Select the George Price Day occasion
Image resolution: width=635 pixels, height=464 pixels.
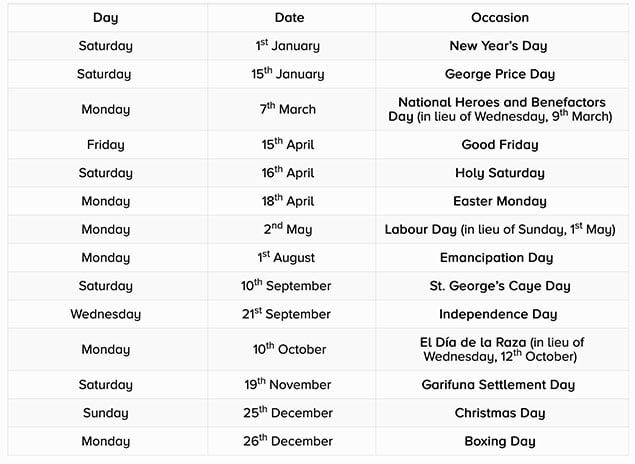(x=499, y=74)
